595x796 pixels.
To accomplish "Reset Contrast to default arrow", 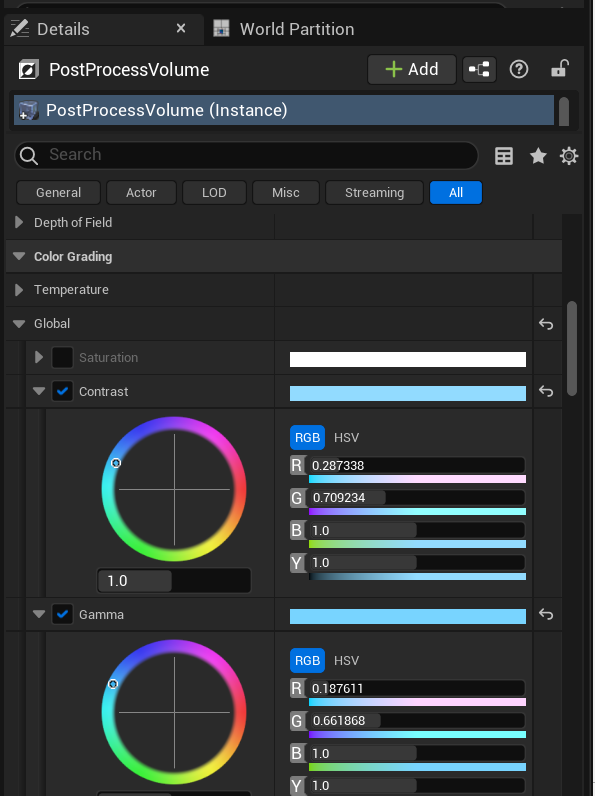I will tap(546, 391).
